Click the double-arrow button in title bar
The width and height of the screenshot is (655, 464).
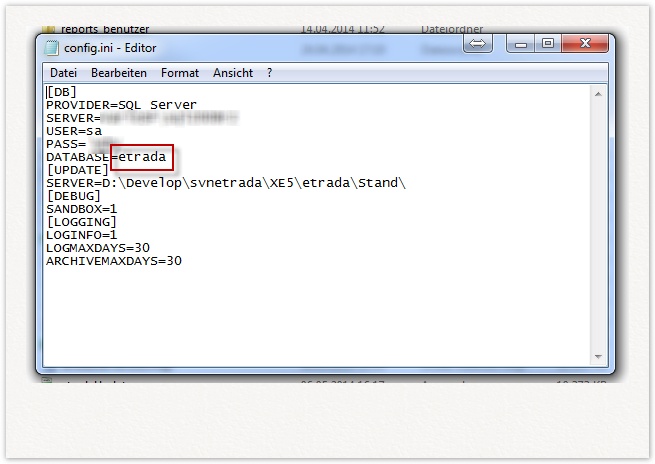tap(478, 44)
